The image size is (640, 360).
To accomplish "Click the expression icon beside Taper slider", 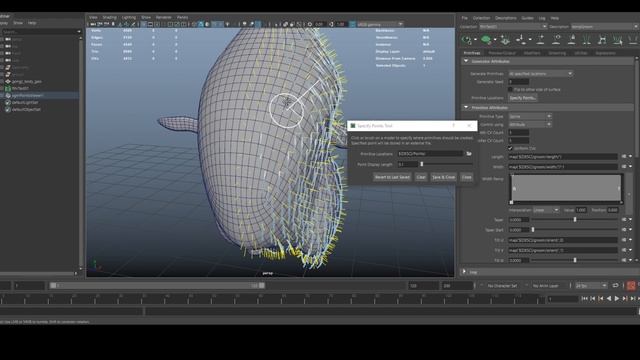I will [x=624, y=220].
